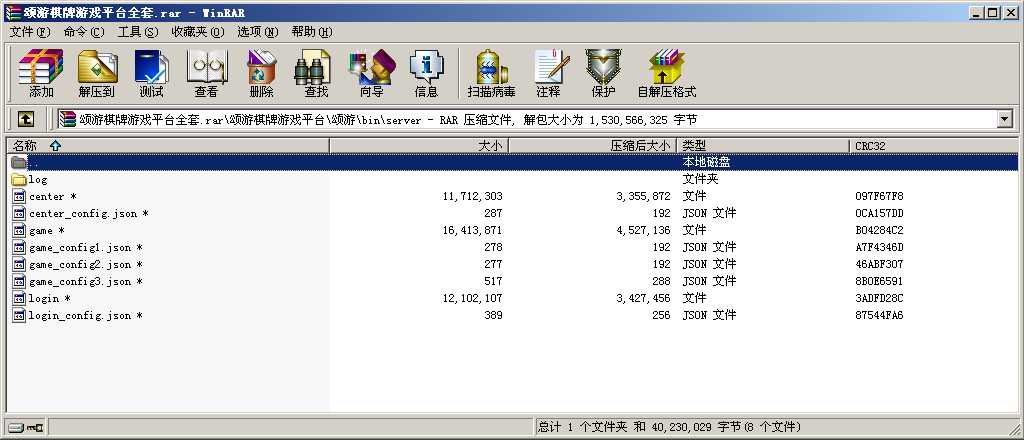Click packed size 4,527,136
1024x440 pixels.
coord(643,230)
